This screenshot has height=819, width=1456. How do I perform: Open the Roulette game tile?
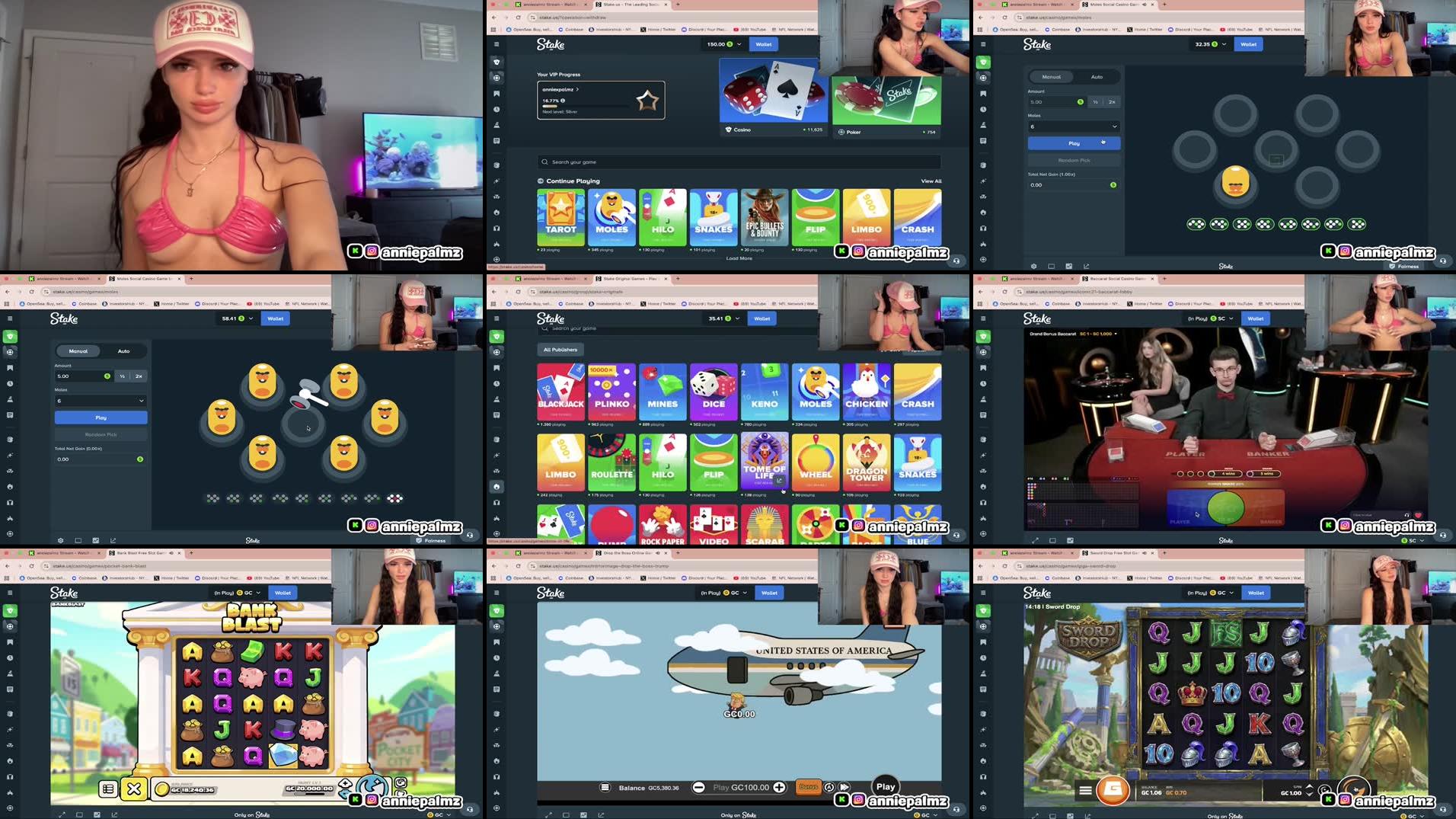pyautogui.click(x=611, y=462)
